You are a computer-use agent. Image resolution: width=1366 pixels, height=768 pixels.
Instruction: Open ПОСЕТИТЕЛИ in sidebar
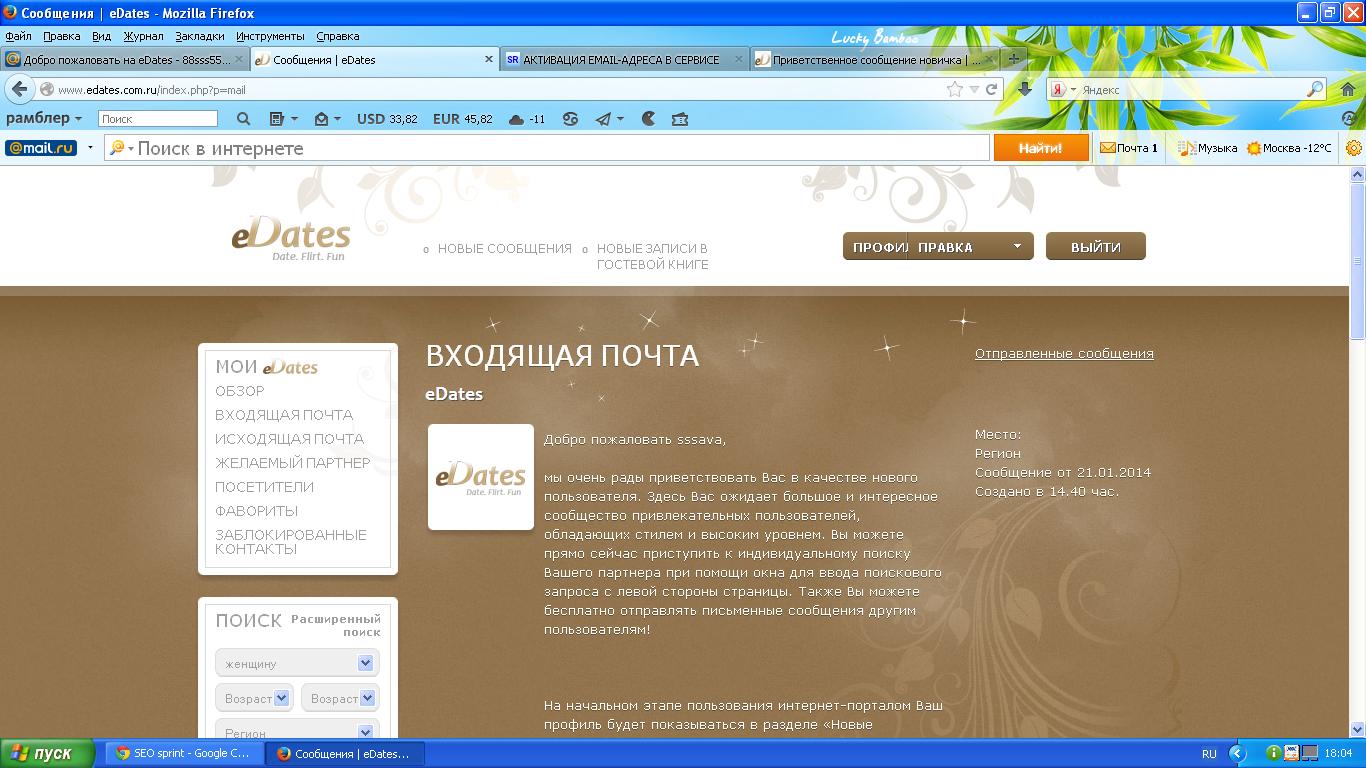[265, 486]
